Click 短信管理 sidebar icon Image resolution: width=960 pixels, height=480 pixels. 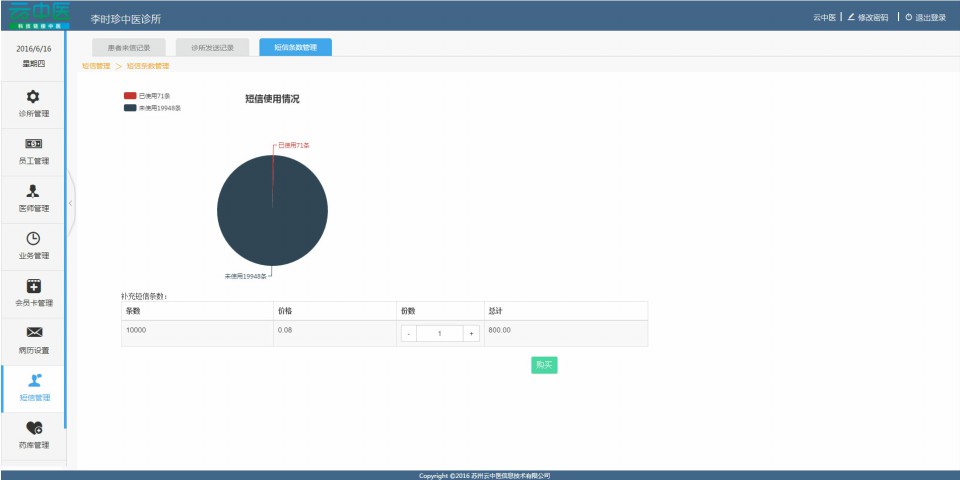[34, 380]
